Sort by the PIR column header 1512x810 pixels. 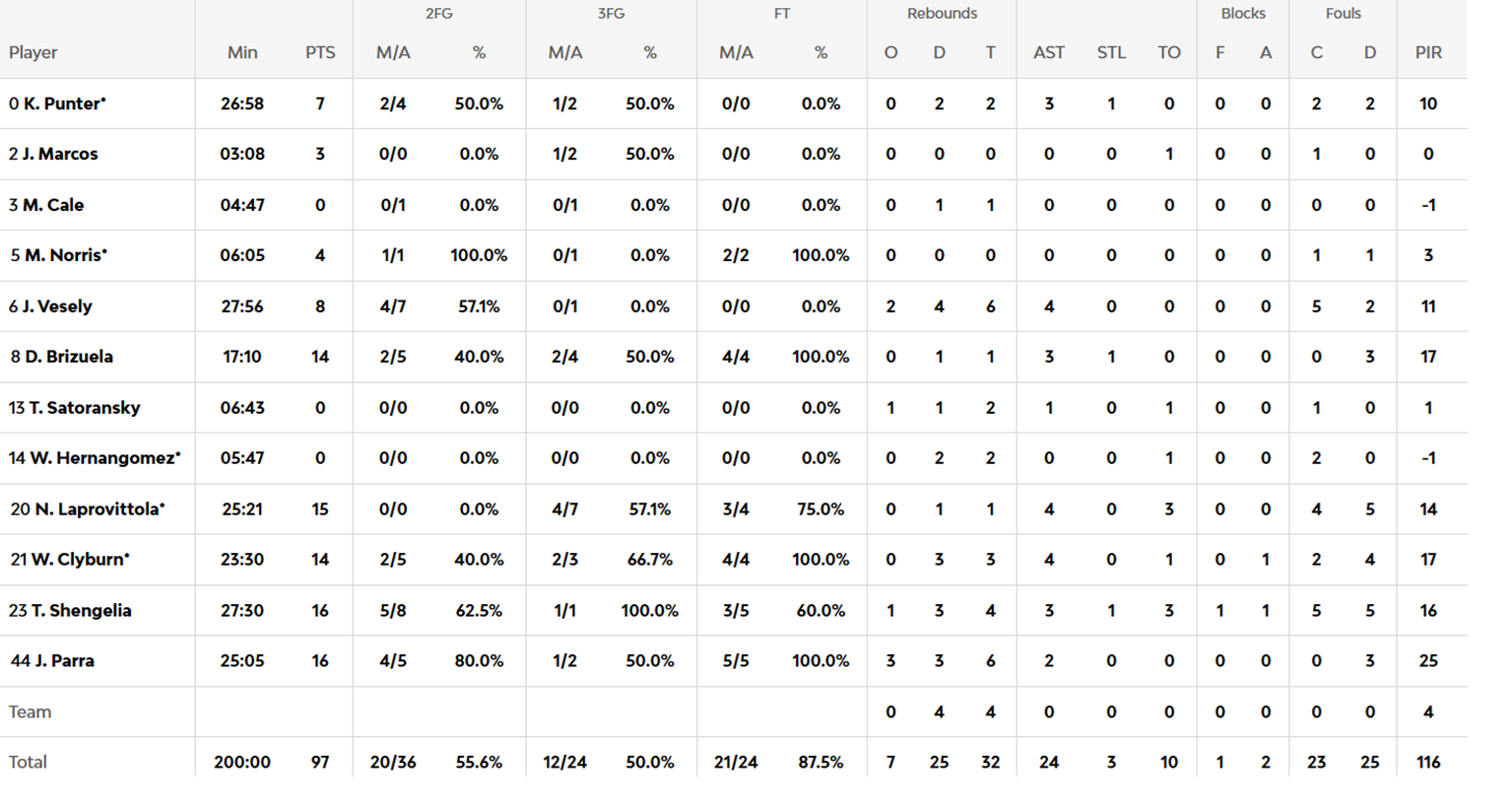point(1428,53)
